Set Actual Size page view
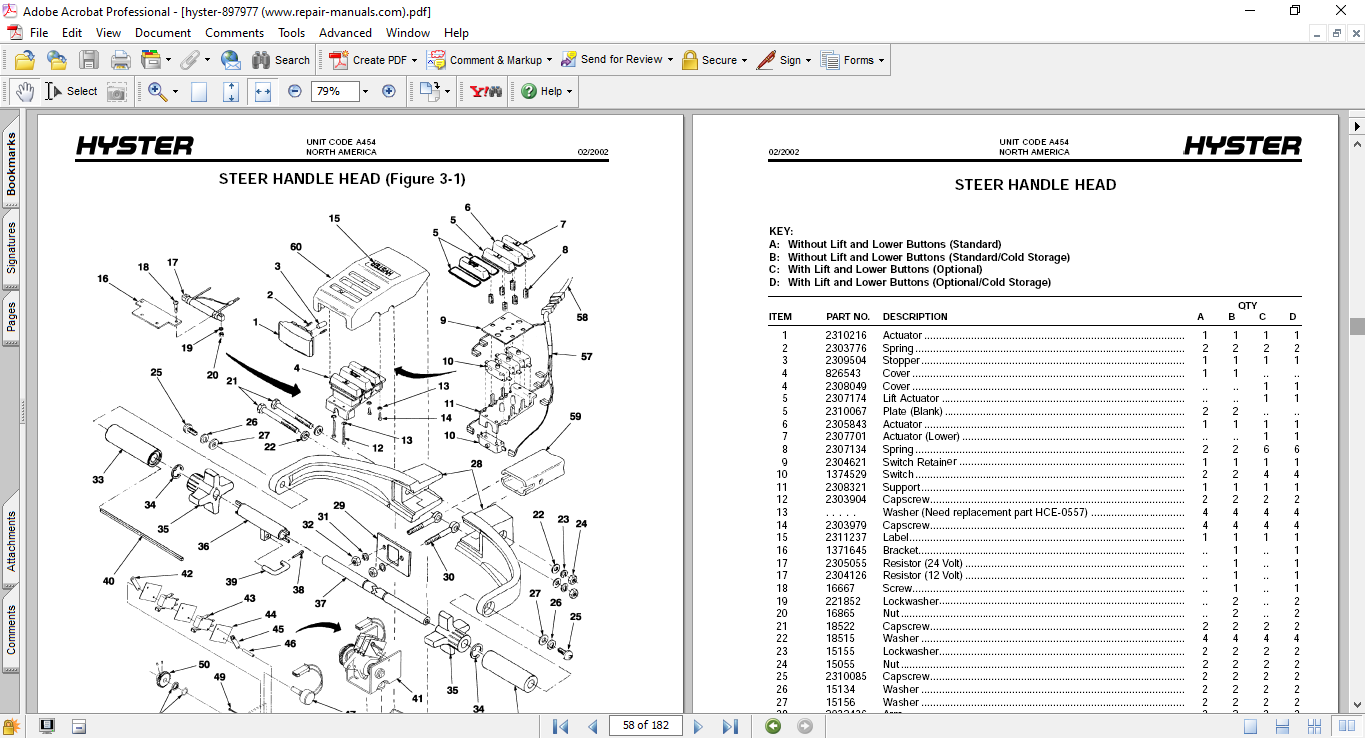The image size is (1365, 738). (x=199, y=91)
